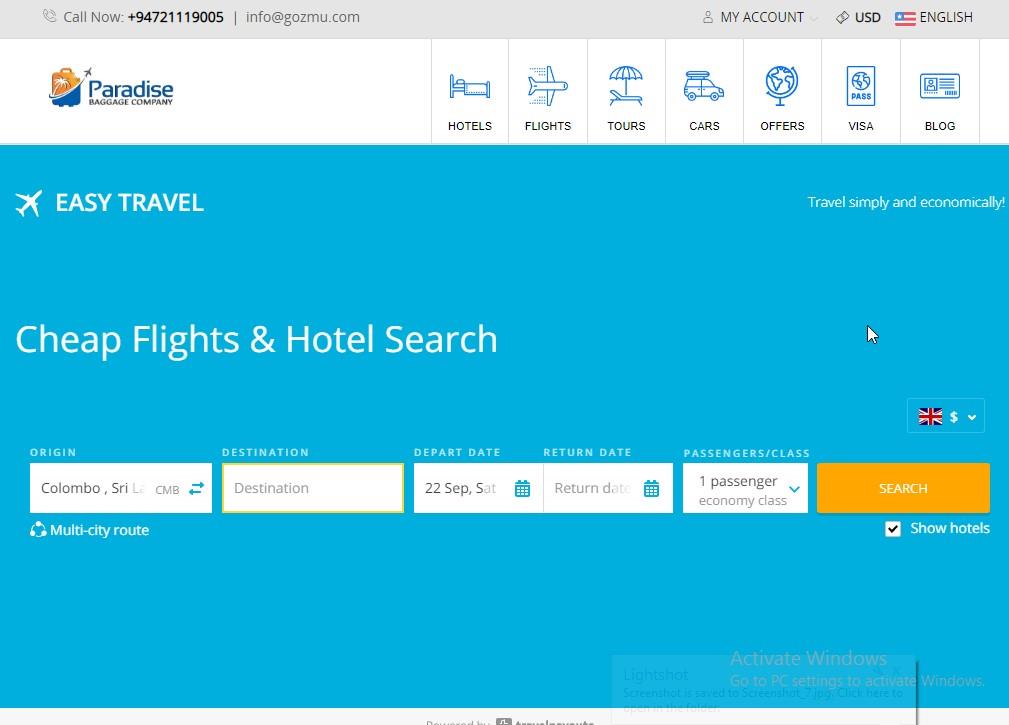Swap origin and destination arrows icon
Image resolution: width=1009 pixels, height=725 pixels.
pos(196,488)
